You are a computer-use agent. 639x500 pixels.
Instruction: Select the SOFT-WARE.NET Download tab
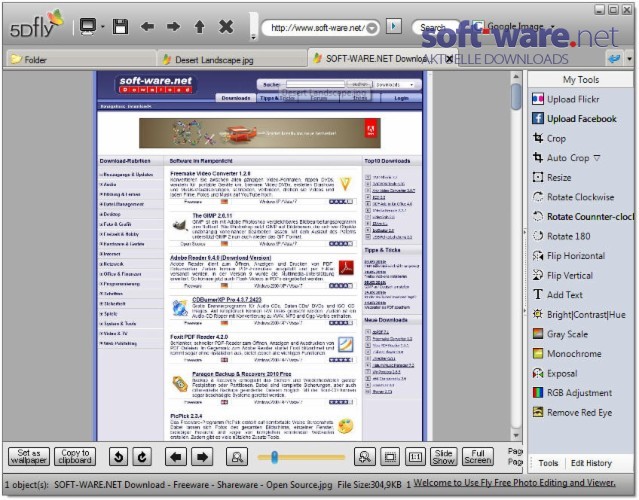(375, 59)
